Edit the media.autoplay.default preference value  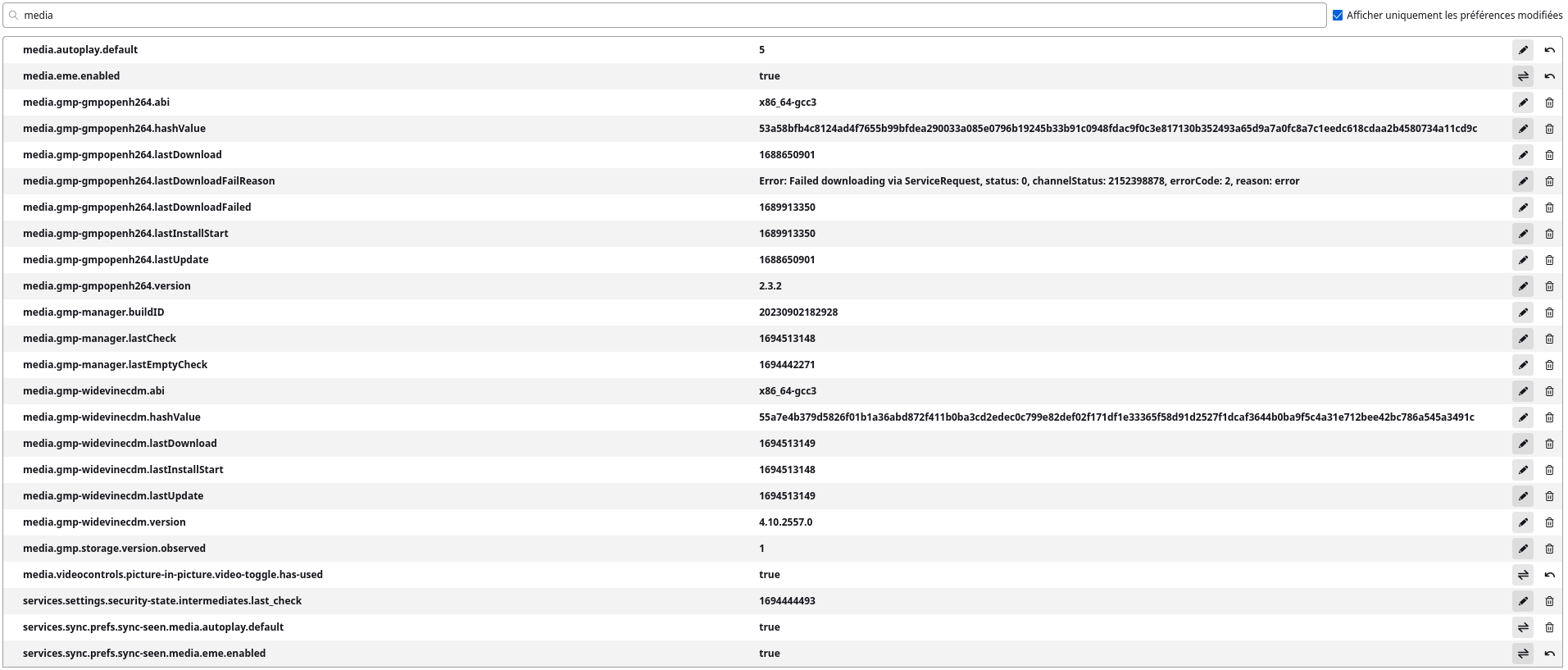click(1523, 50)
